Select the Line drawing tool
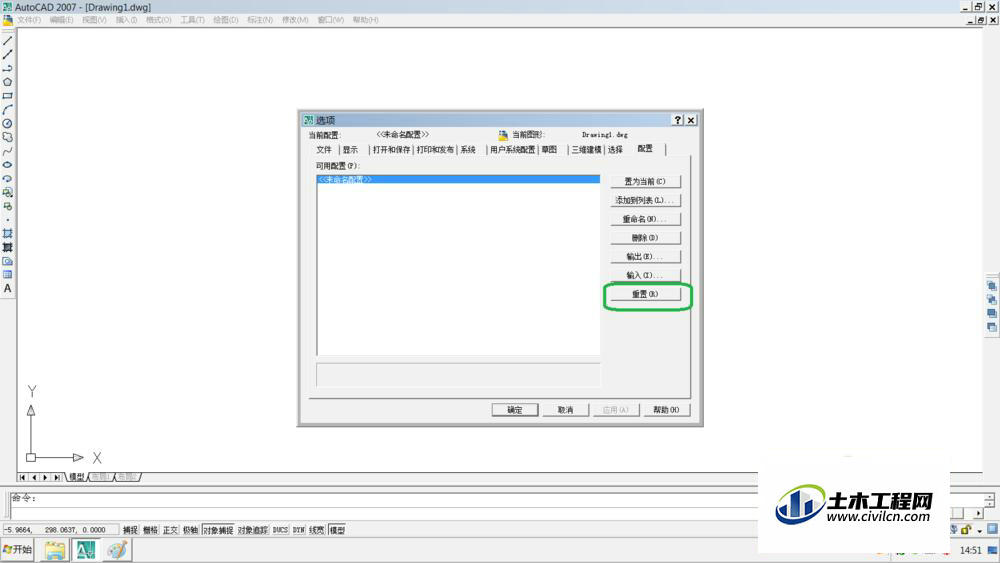Viewport: 1000px width, 563px height. pos(8,41)
